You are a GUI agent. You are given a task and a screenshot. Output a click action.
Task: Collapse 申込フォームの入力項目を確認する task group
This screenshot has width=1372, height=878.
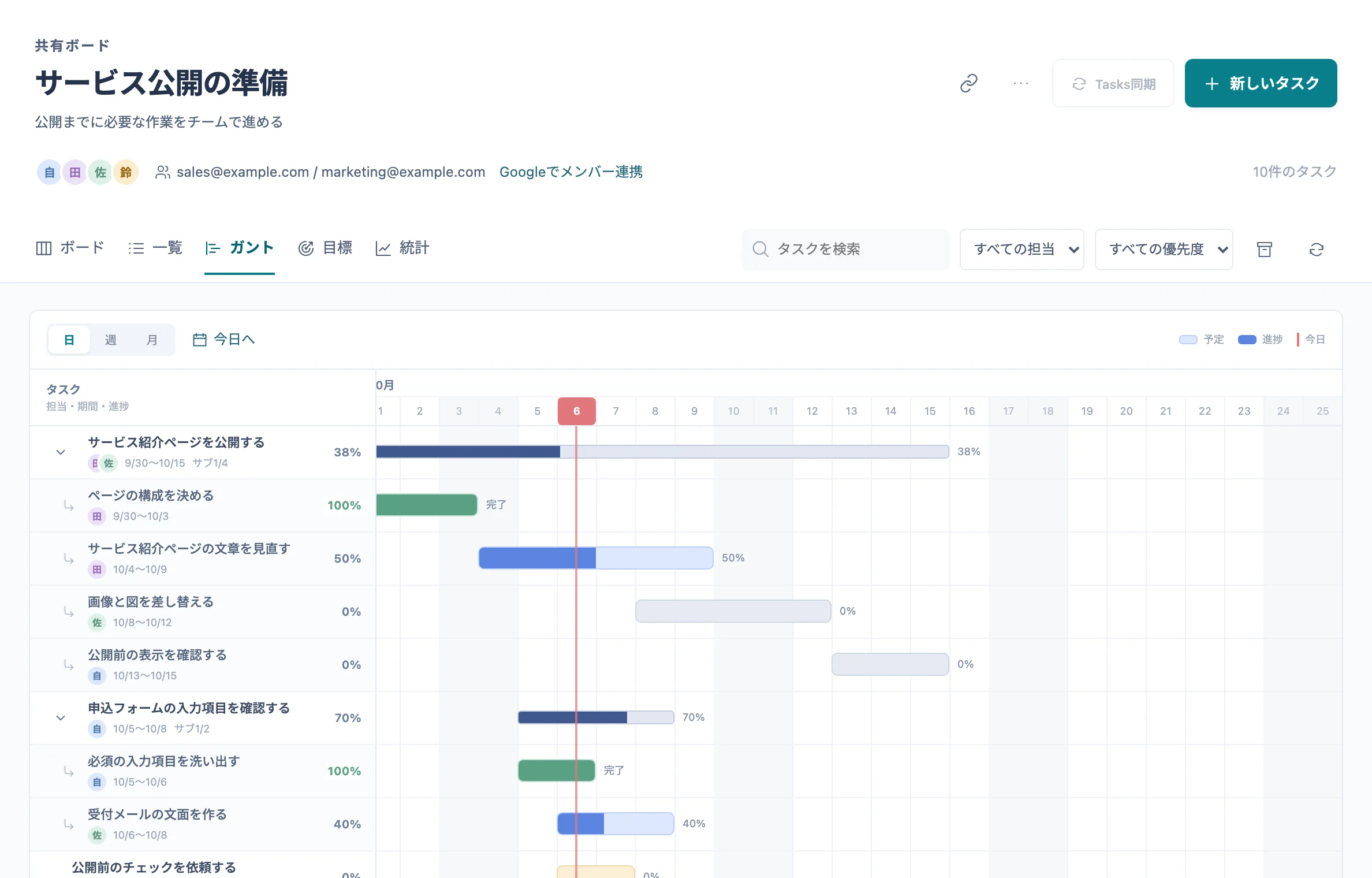(61, 717)
